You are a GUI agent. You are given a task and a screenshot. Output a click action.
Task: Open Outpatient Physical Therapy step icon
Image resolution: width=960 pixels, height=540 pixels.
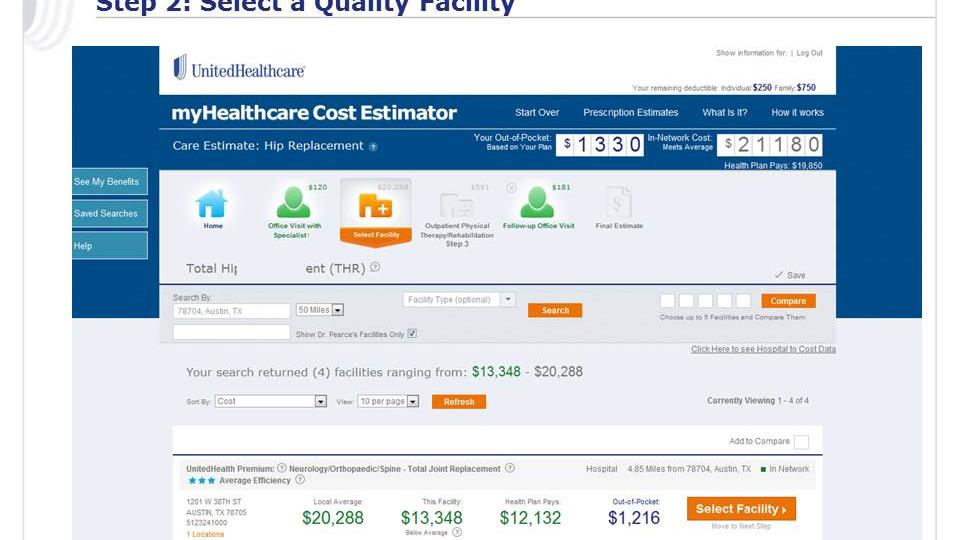click(457, 205)
